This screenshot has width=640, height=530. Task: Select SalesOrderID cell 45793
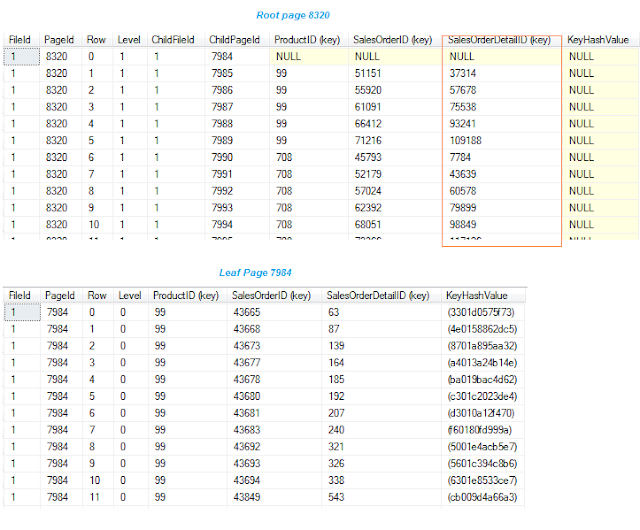tap(395, 157)
